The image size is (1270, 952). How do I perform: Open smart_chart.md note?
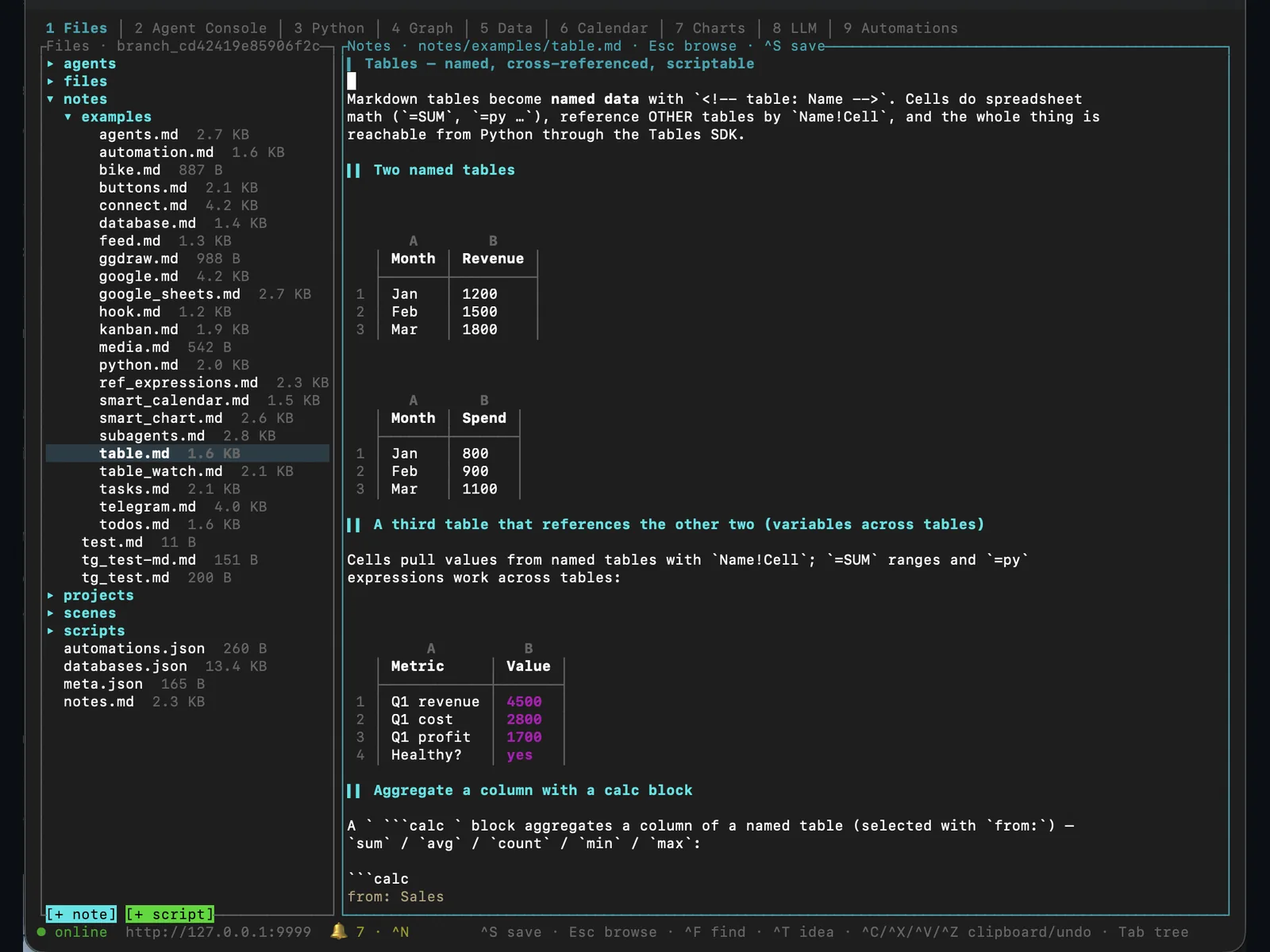[x=160, y=418]
